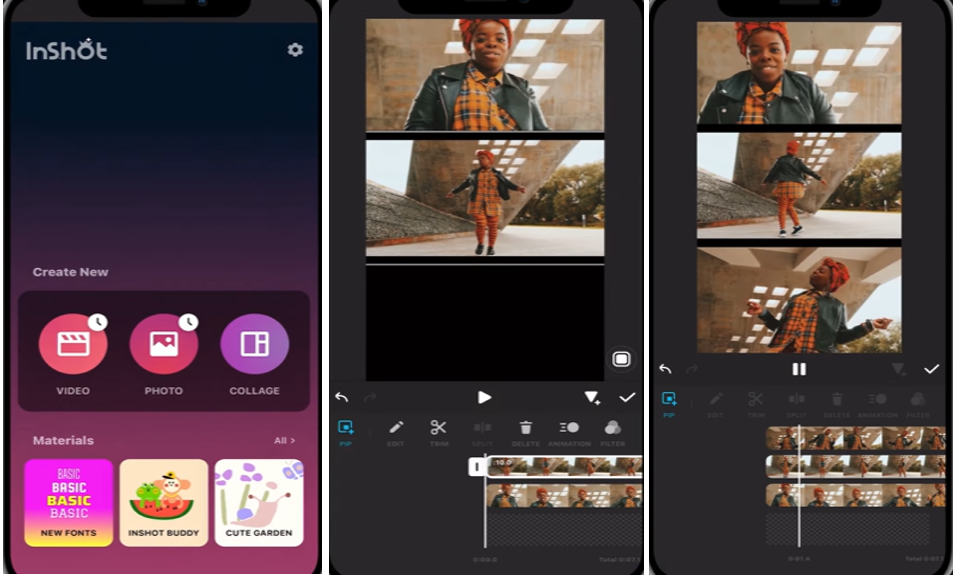This screenshot has width=953, height=575.
Task: Redo in the middle editor screen
Action: (370, 398)
